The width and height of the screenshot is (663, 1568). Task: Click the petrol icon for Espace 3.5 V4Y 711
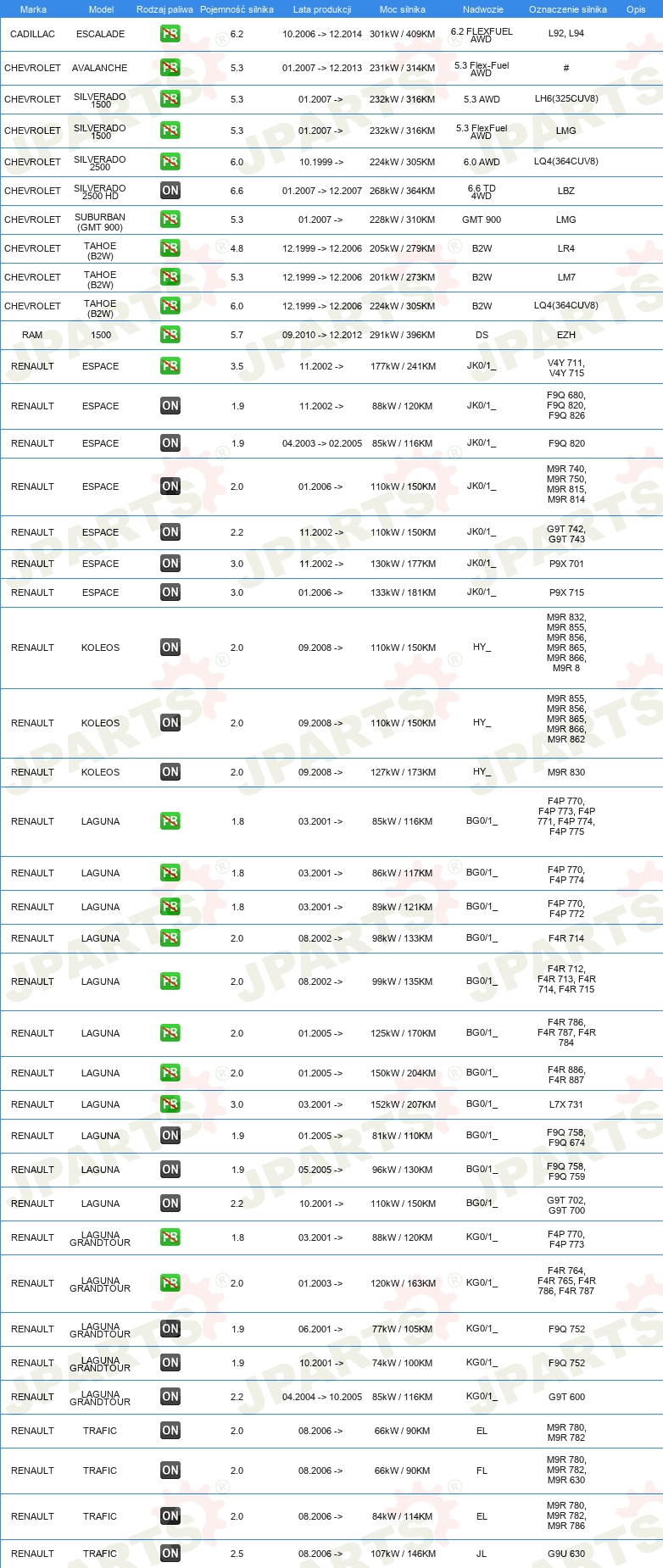coord(170,366)
